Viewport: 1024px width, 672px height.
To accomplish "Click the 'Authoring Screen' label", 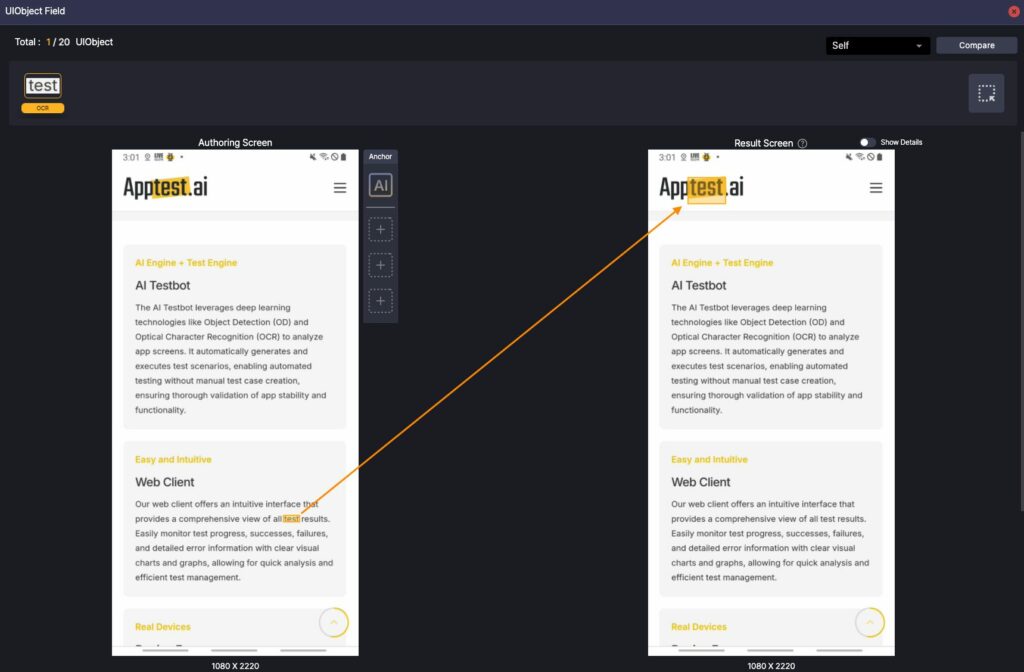I will click(x=235, y=142).
